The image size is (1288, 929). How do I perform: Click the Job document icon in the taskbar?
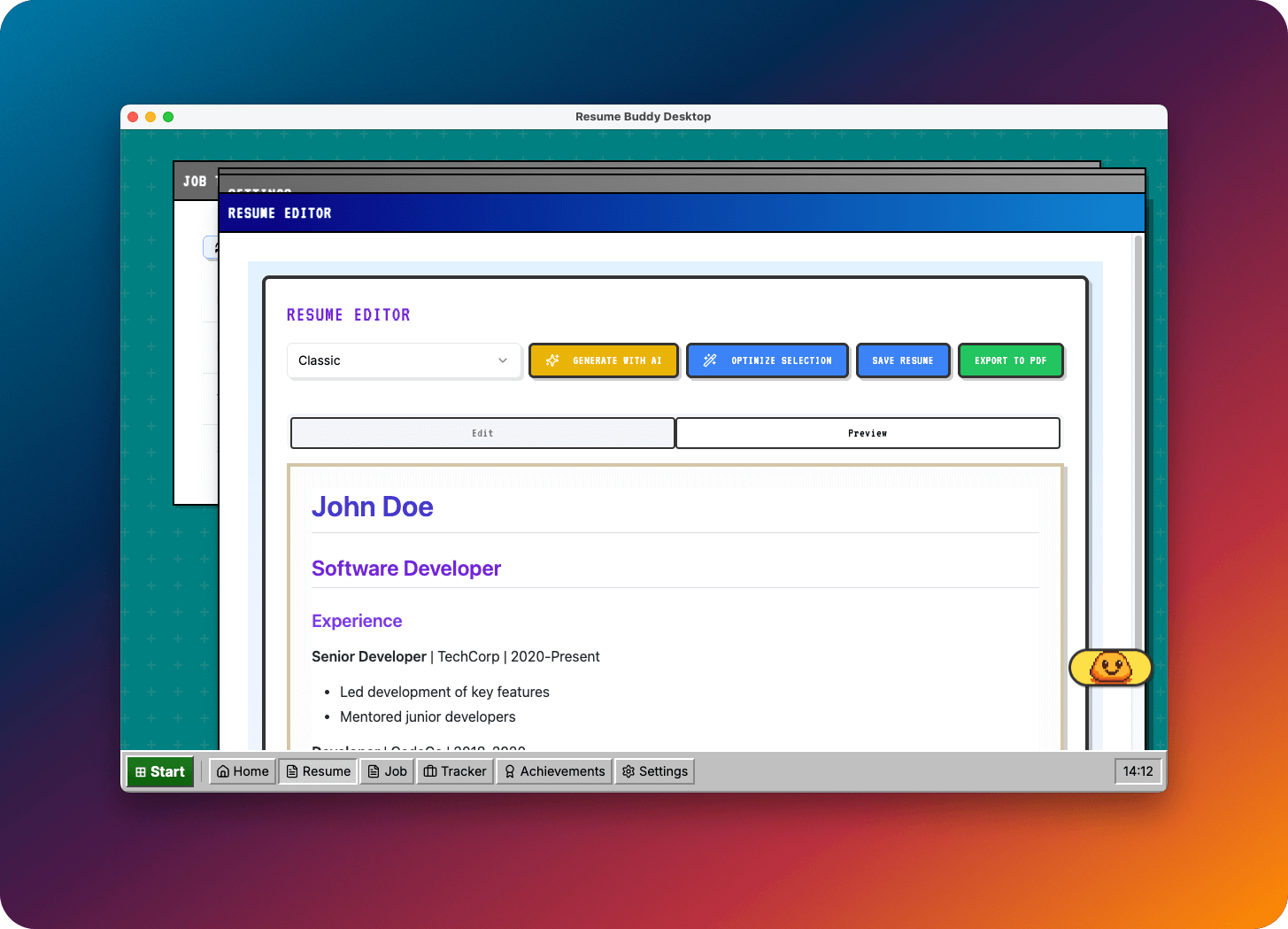tap(374, 771)
